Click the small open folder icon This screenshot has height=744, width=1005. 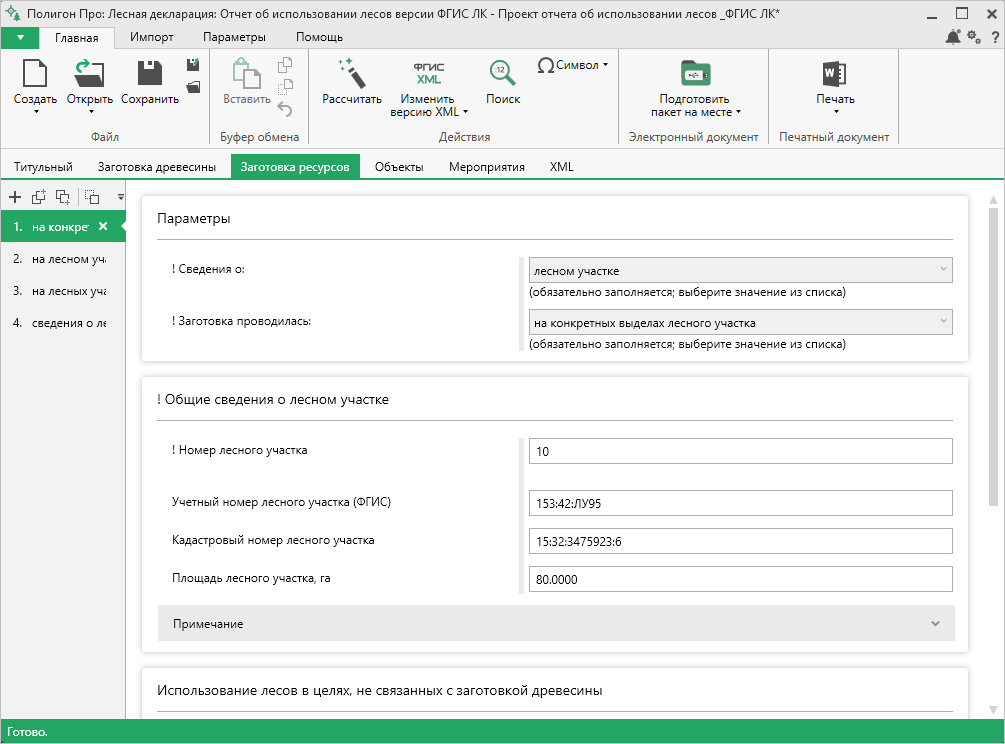(193, 87)
